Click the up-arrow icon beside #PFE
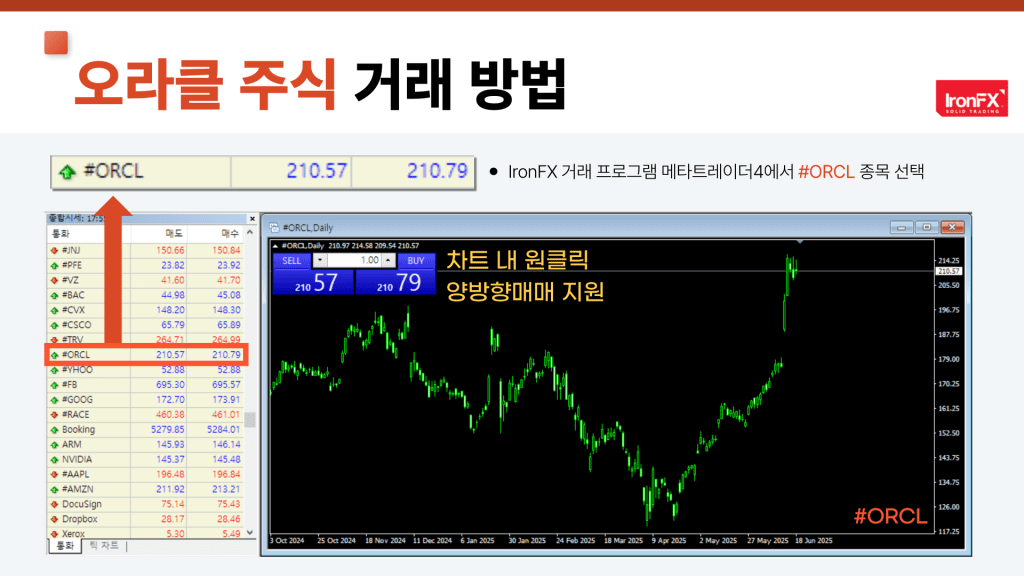The width and height of the screenshot is (1024, 576). [55, 266]
